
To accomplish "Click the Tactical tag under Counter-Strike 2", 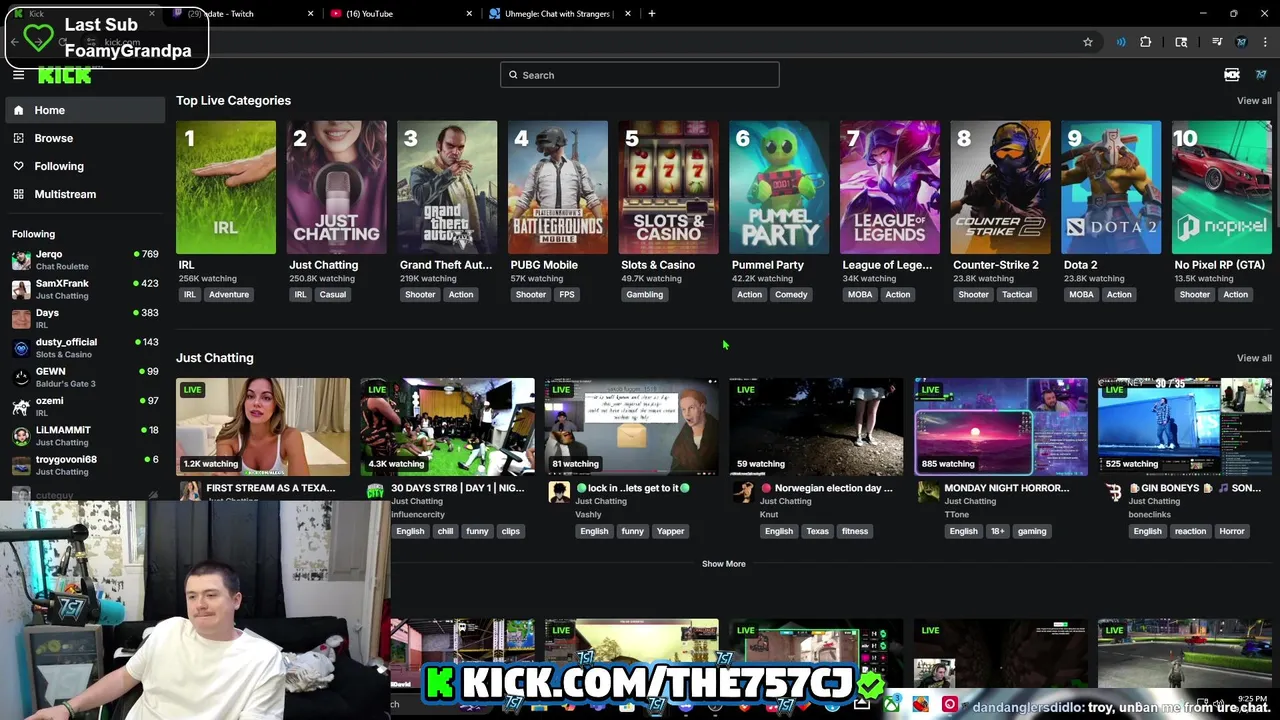I will [1017, 295].
